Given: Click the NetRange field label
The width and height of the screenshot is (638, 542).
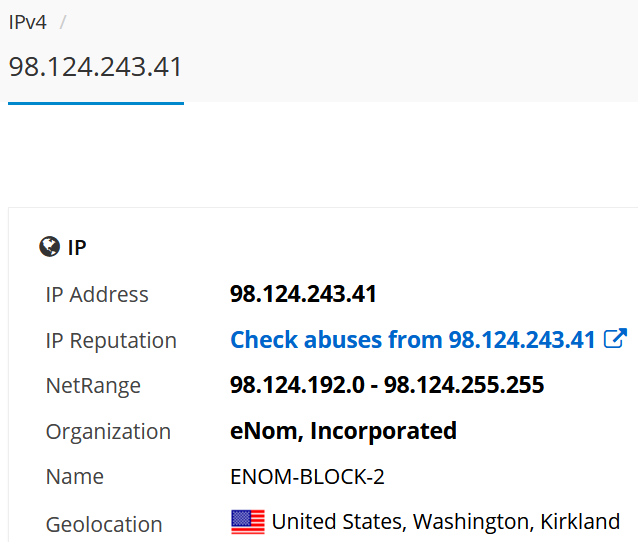Looking at the screenshot, I should point(93,386).
